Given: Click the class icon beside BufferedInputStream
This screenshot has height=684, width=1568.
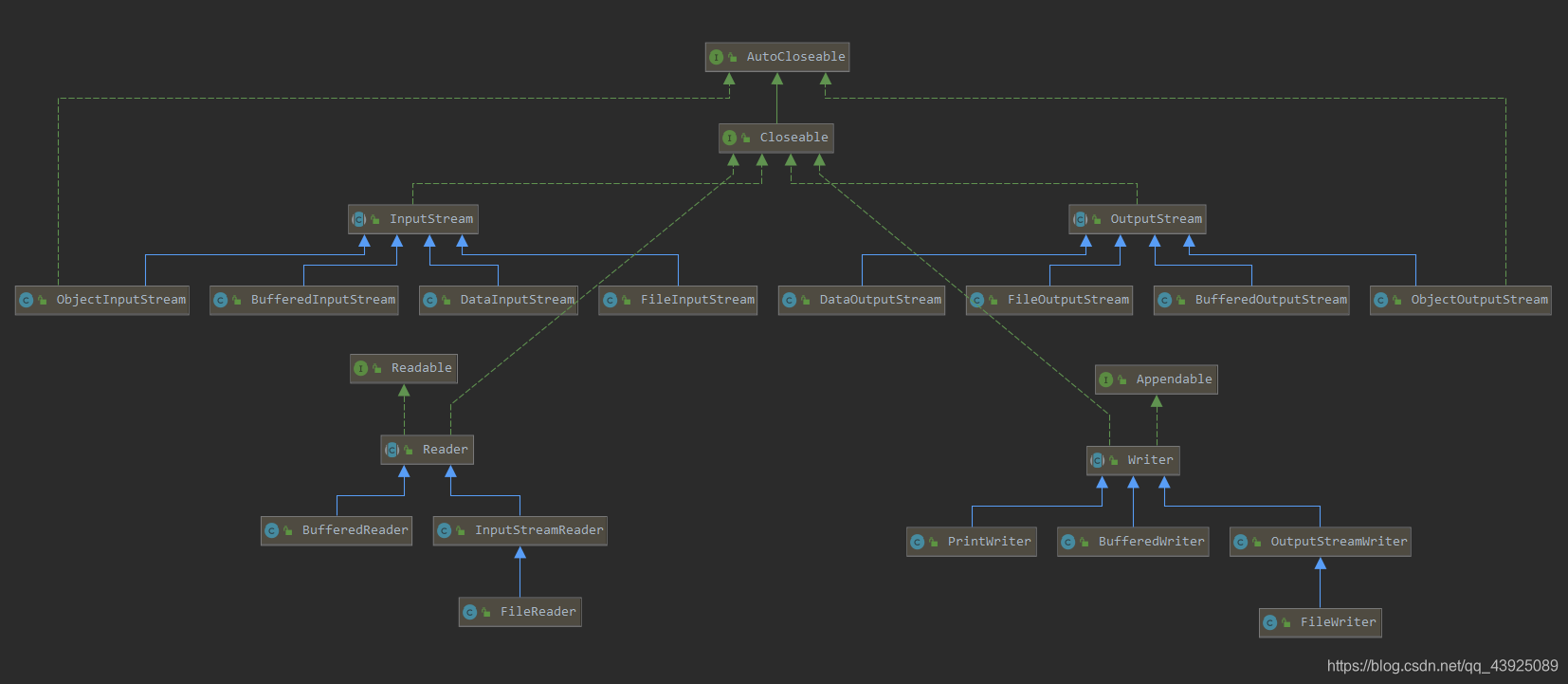Looking at the screenshot, I should click(221, 300).
